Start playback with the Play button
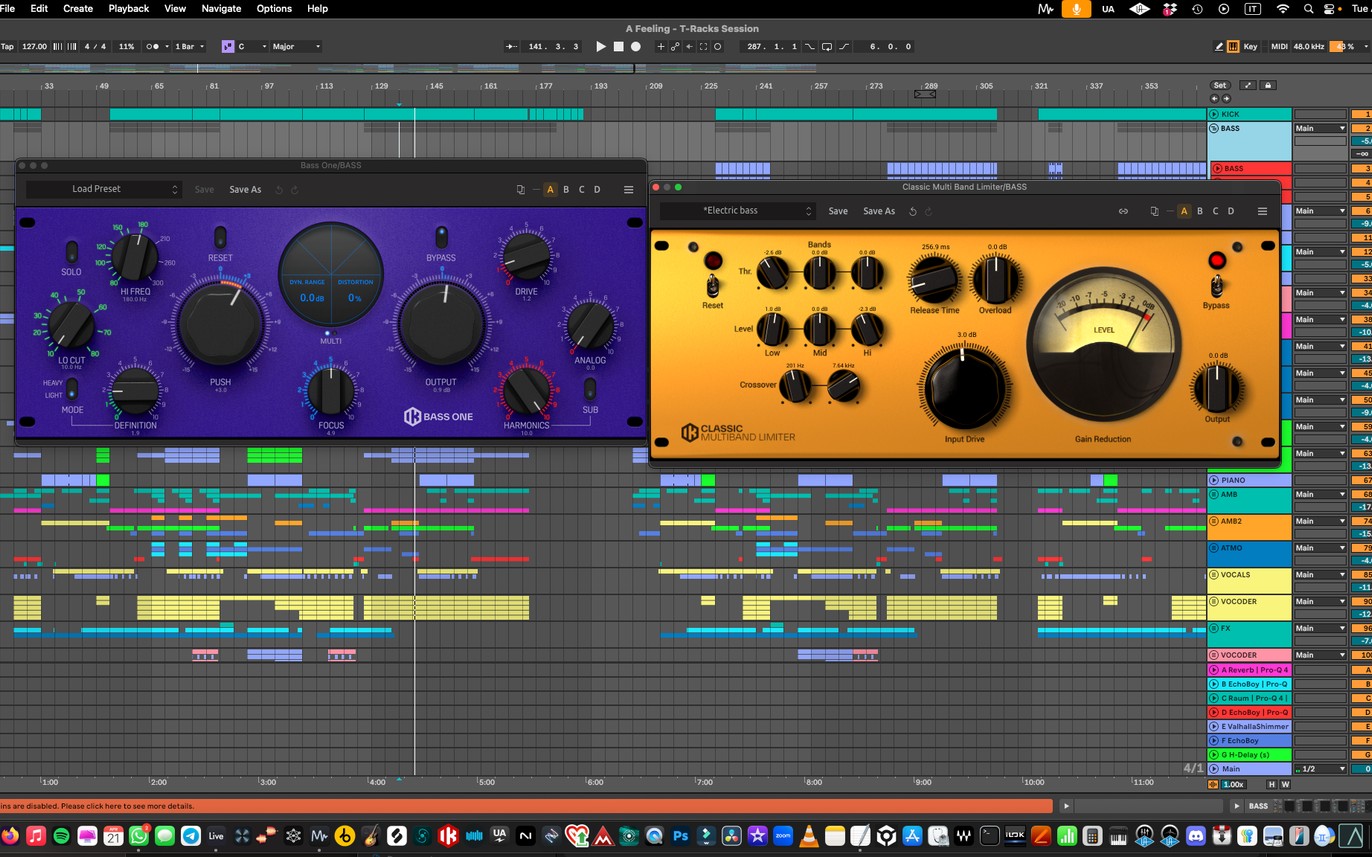 click(601, 47)
